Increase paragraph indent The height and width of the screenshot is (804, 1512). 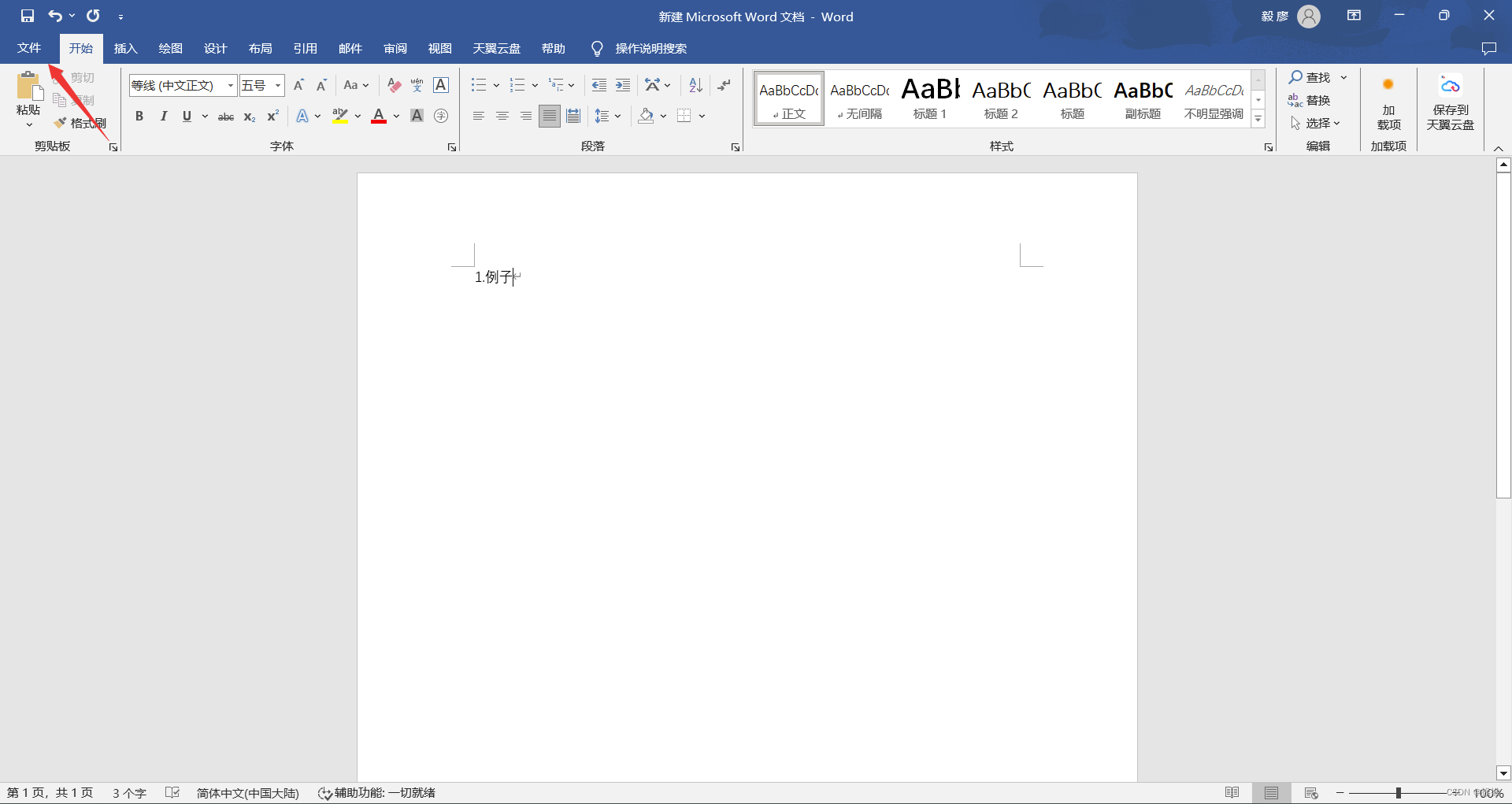pyautogui.click(x=623, y=85)
